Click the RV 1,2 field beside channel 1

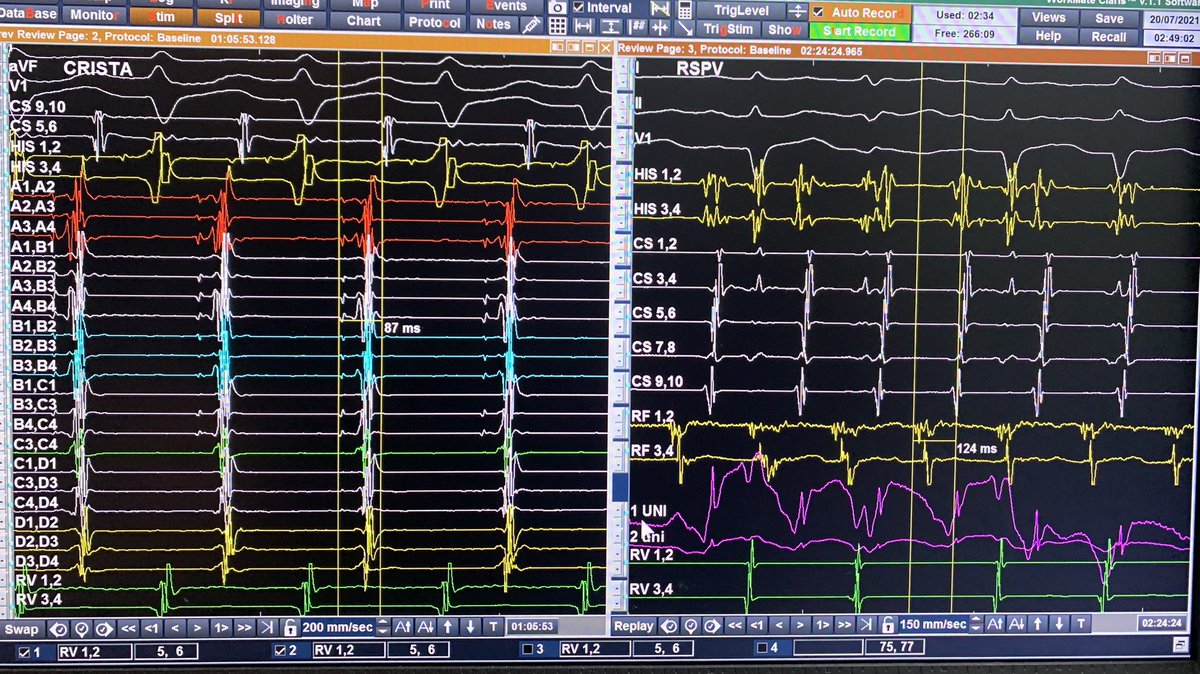95,652
